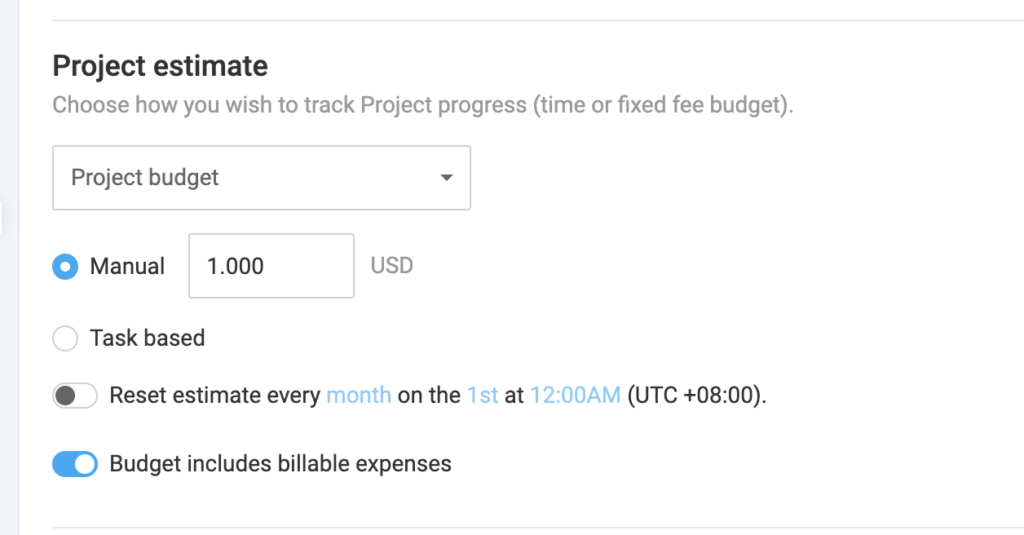1024x535 pixels.
Task: Select the Task based radio button
Action: [65, 338]
